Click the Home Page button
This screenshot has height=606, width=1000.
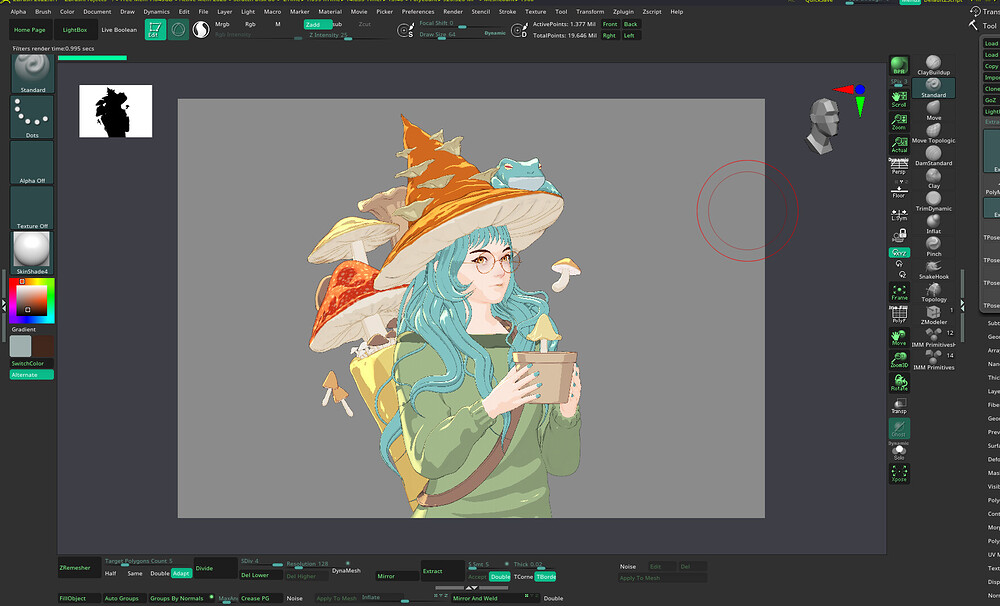click(x=30, y=30)
